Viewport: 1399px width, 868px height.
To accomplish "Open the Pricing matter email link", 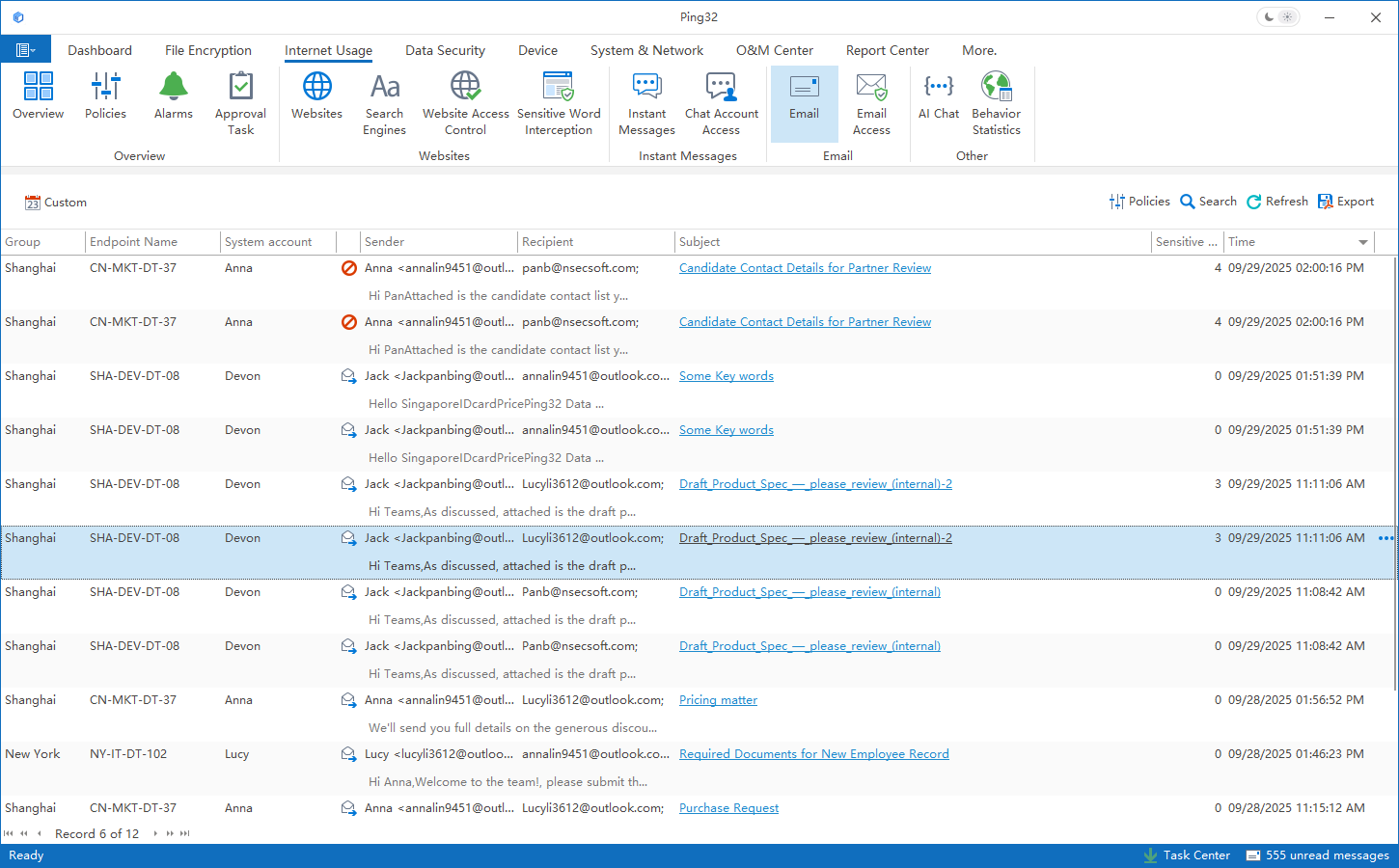I will [x=718, y=700].
